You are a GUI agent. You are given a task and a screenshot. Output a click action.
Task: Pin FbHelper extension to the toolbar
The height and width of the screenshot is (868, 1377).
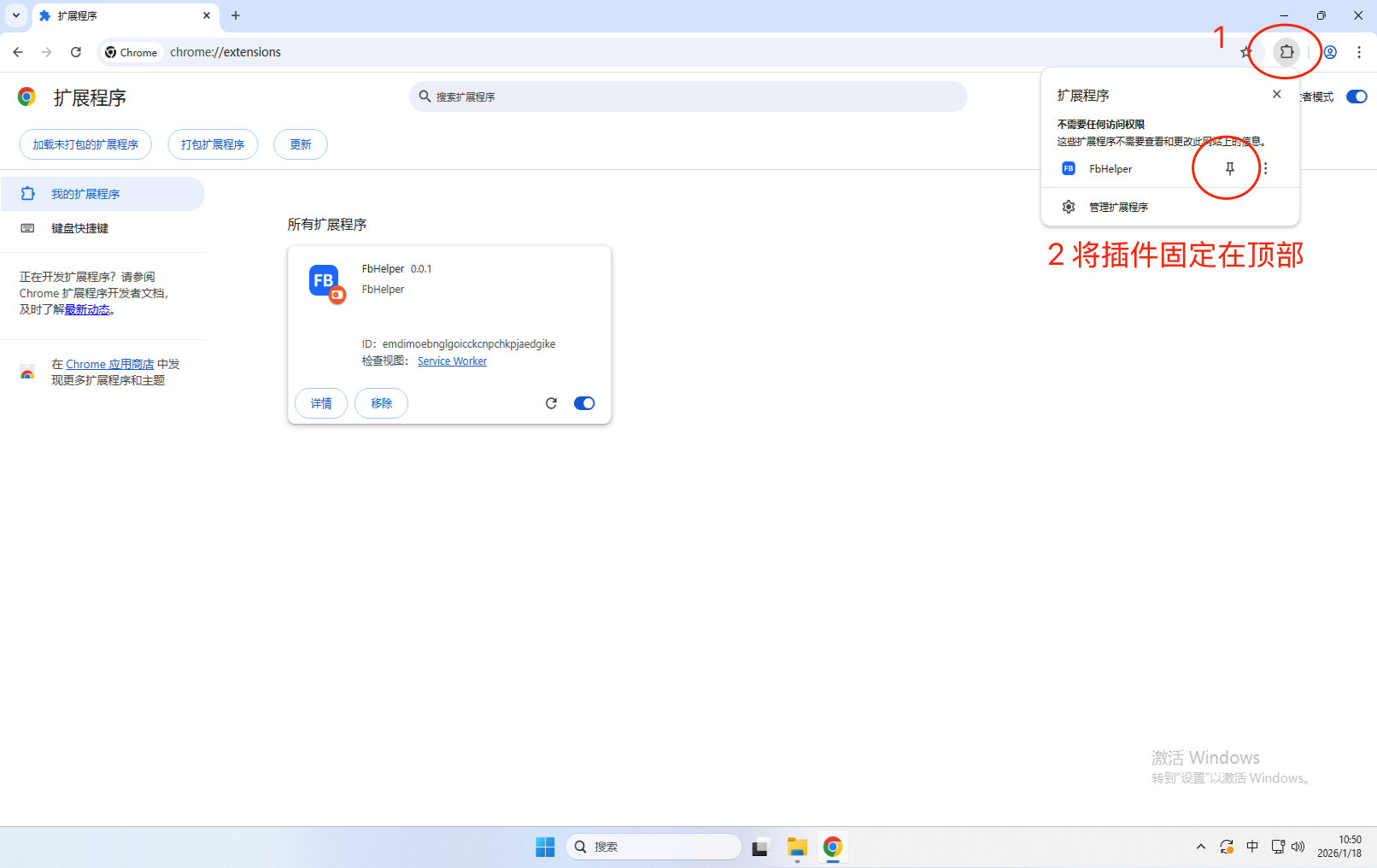click(1230, 169)
